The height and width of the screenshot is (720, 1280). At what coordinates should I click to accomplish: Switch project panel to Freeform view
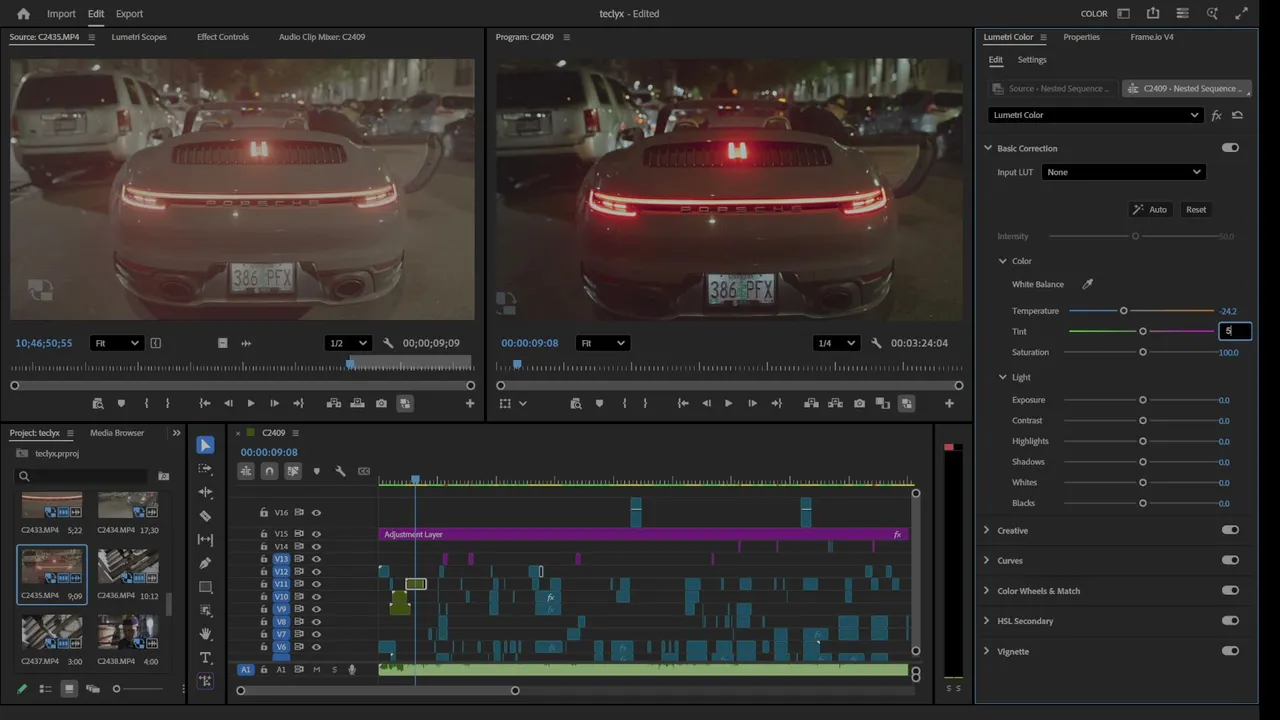(93, 688)
